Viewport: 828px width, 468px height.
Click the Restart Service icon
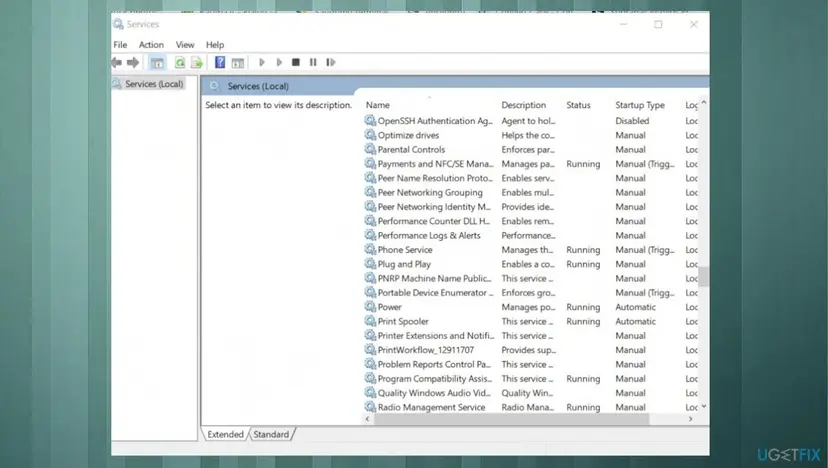click(331, 62)
